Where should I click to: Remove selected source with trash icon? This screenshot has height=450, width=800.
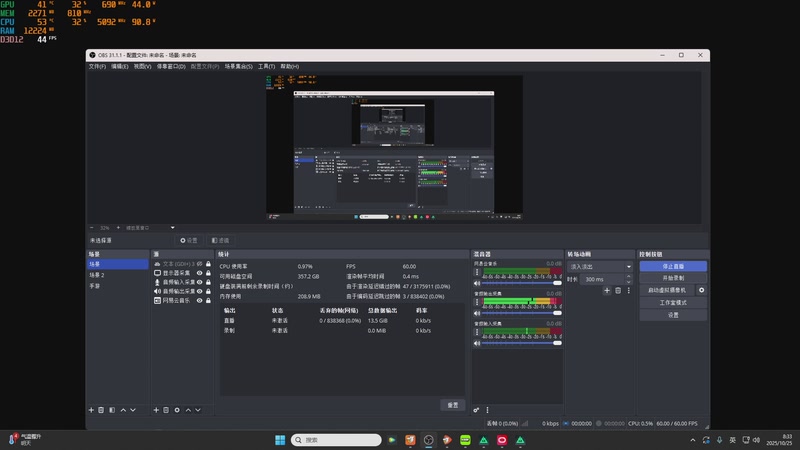coord(166,410)
